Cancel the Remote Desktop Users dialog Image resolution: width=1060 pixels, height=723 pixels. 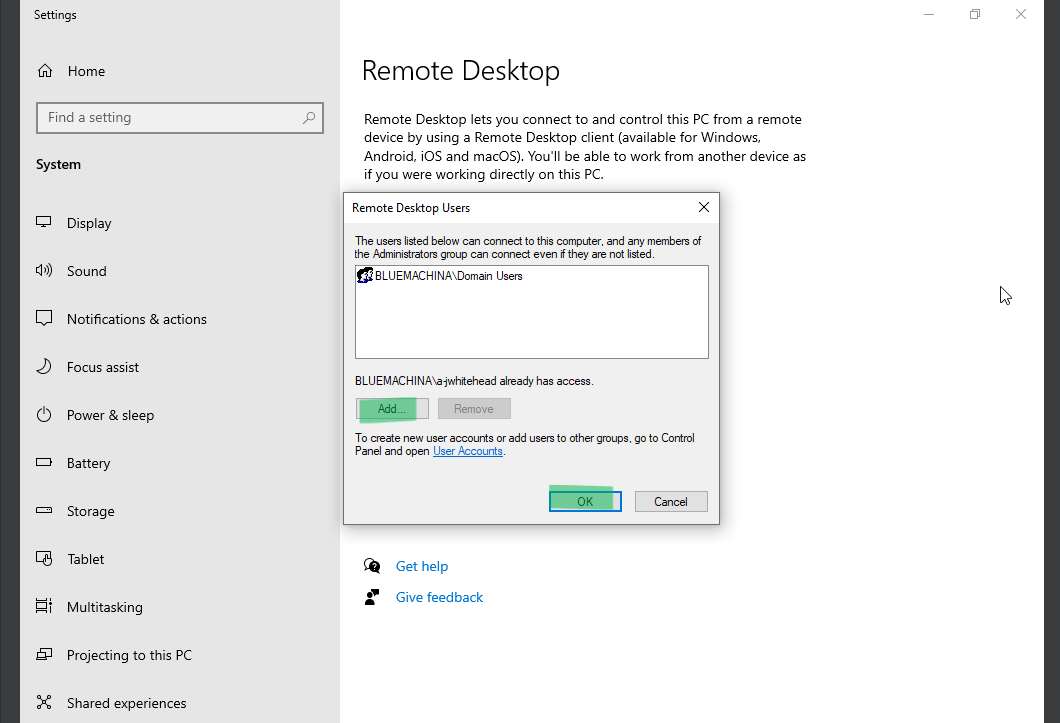(x=671, y=501)
